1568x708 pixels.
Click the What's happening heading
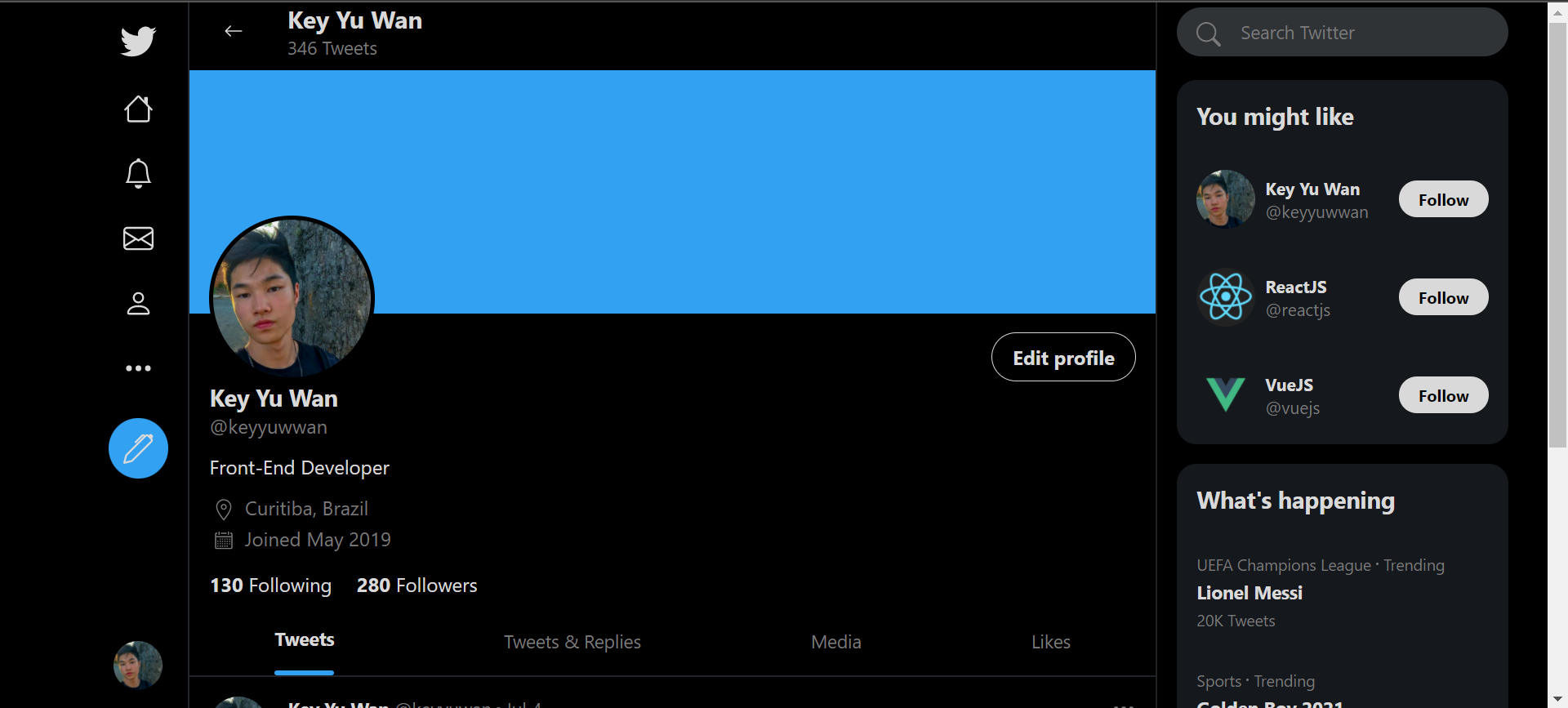[1295, 501]
